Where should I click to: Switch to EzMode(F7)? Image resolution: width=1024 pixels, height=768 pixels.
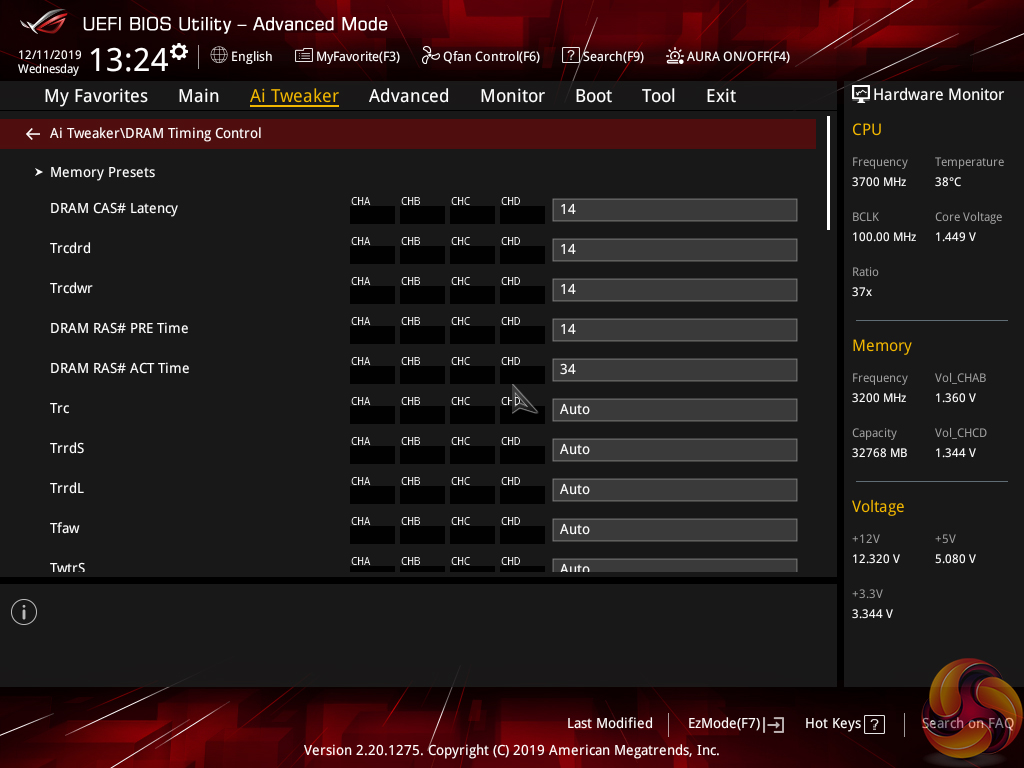[x=735, y=724]
